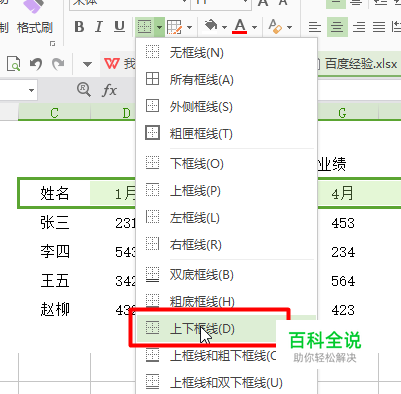The width and height of the screenshot is (401, 394).
Task: Choose 无框线(N) no border option
Action: [226, 52]
